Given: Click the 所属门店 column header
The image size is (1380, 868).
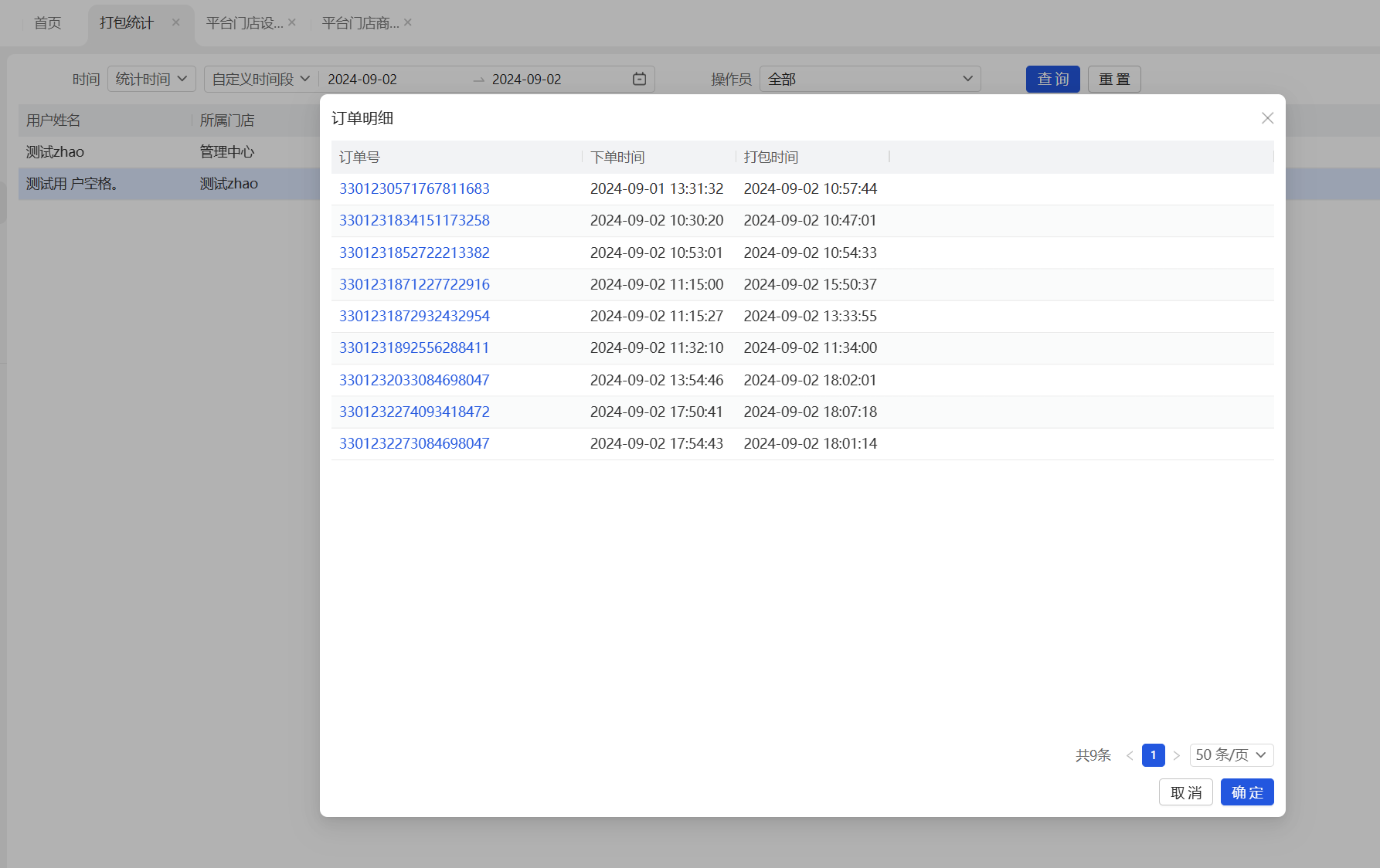Looking at the screenshot, I should [227, 120].
